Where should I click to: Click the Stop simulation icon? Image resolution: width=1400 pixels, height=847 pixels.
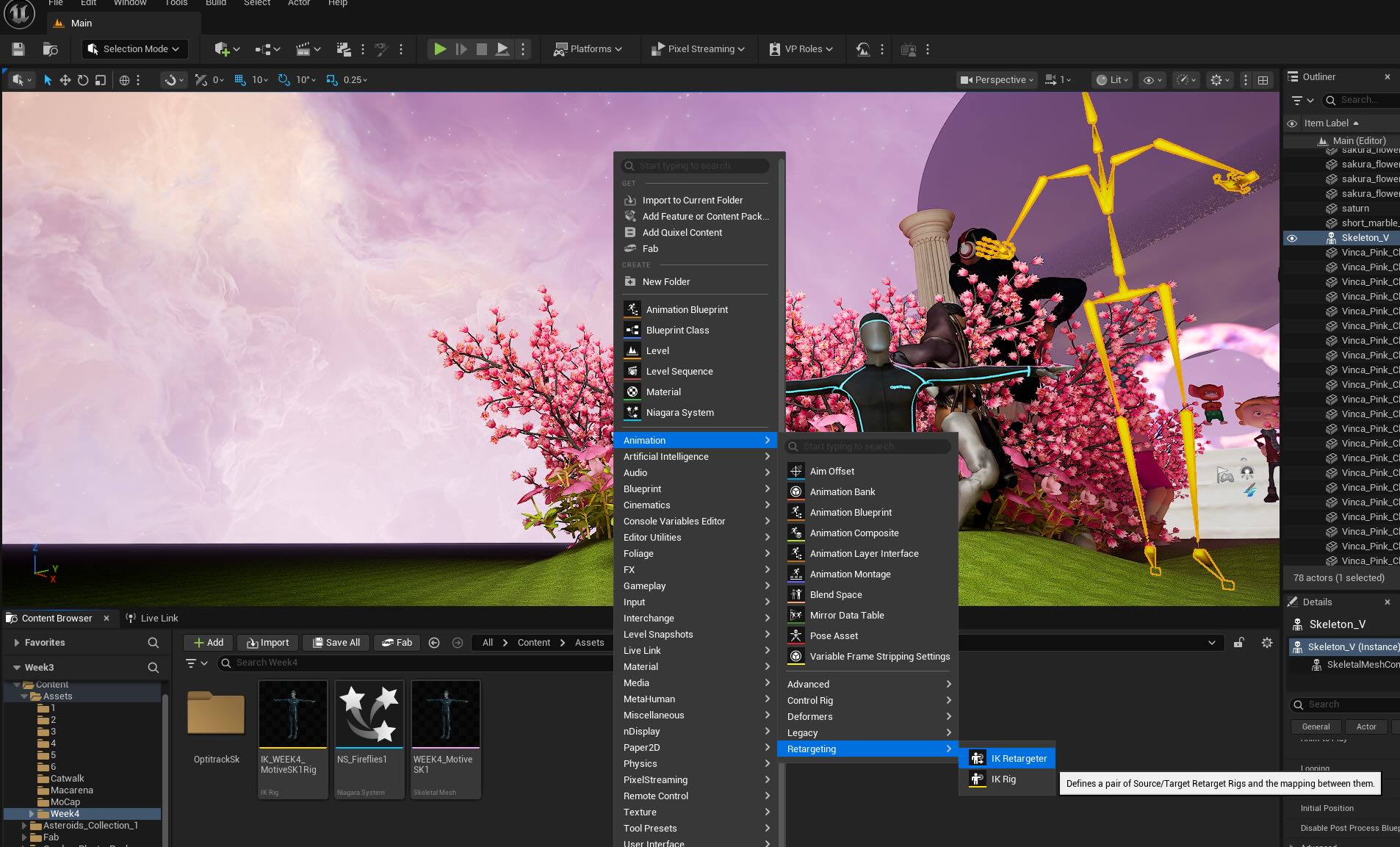481,49
